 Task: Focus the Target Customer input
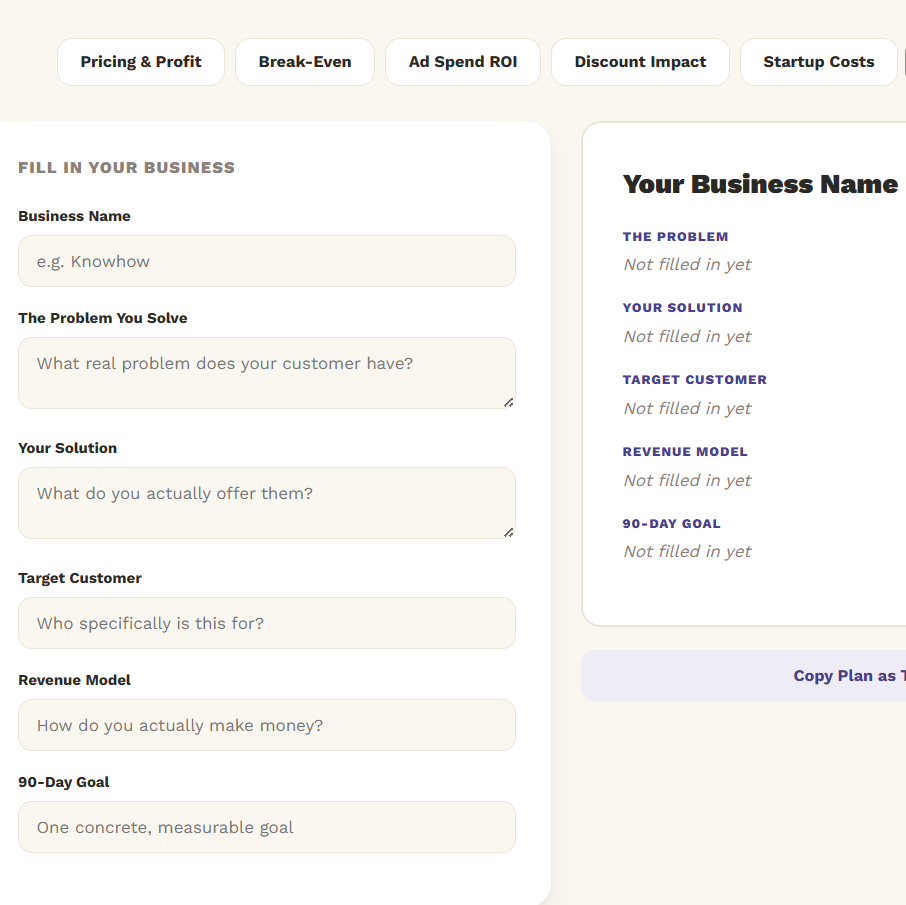(x=267, y=623)
